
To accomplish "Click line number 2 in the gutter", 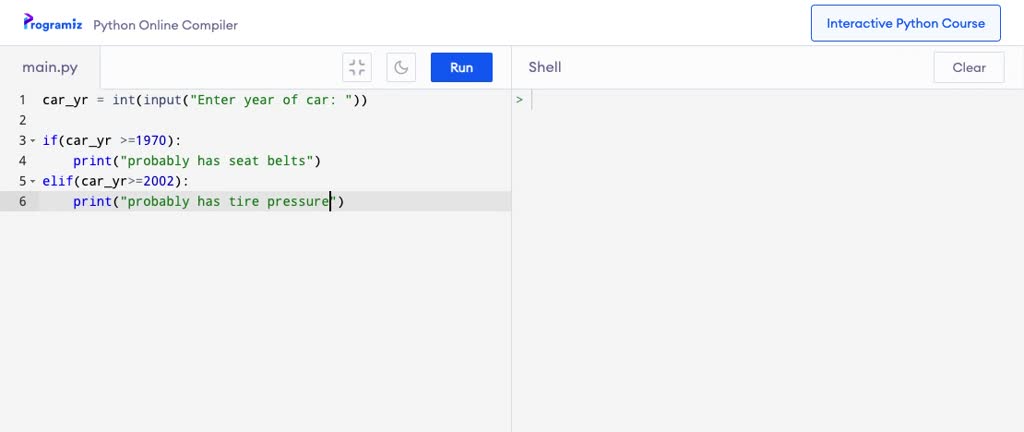I will point(23,120).
